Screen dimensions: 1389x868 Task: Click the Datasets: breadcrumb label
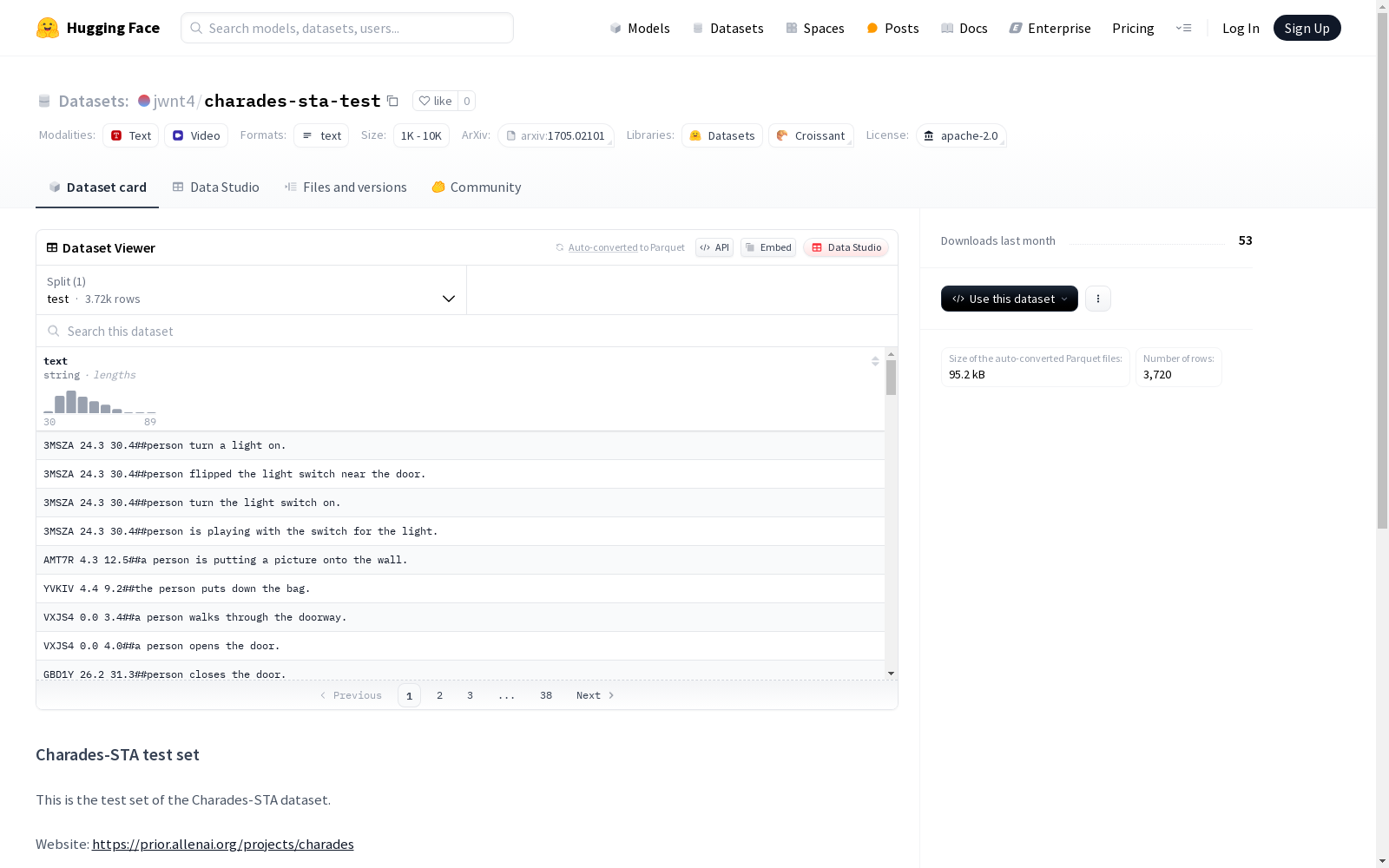94,101
